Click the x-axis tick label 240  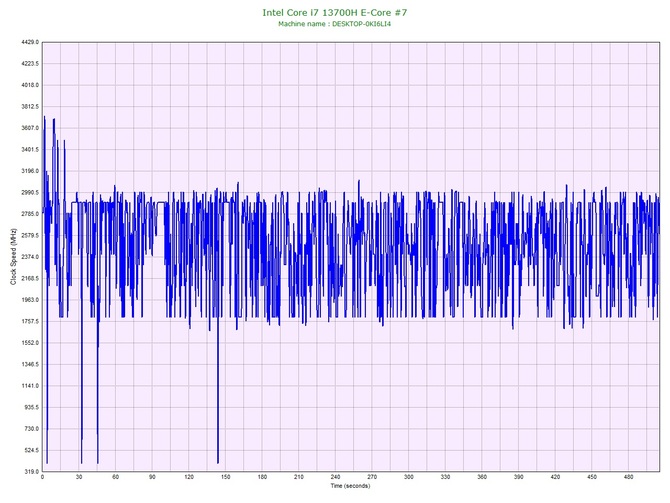pyautogui.click(x=335, y=477)
